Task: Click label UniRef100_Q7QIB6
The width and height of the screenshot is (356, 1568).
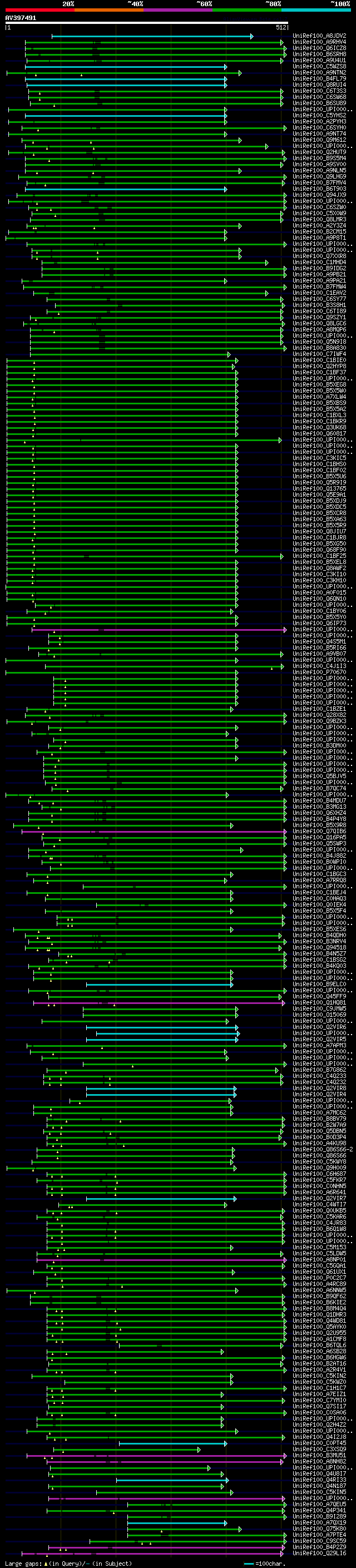Action: click(319, 831)
